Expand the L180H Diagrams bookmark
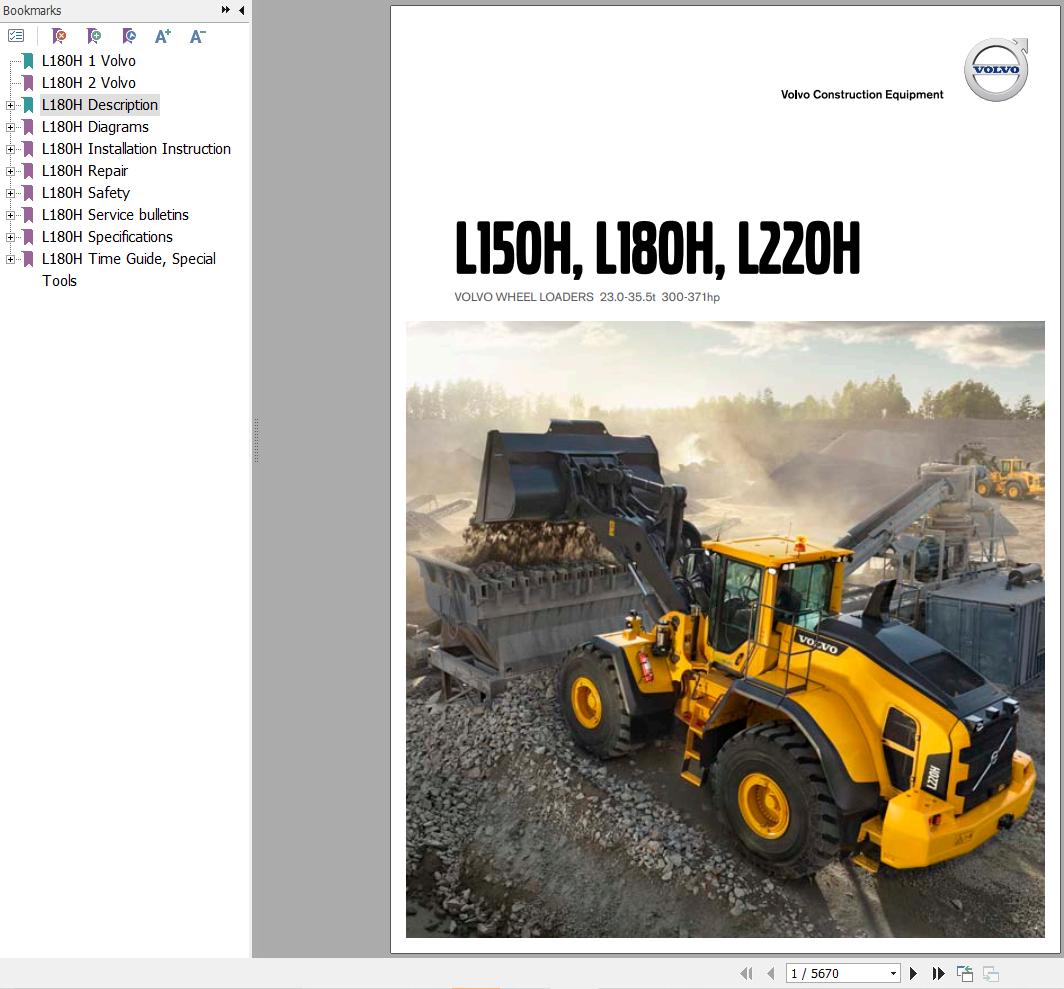The image size is (1064, 989). point(10,127)
